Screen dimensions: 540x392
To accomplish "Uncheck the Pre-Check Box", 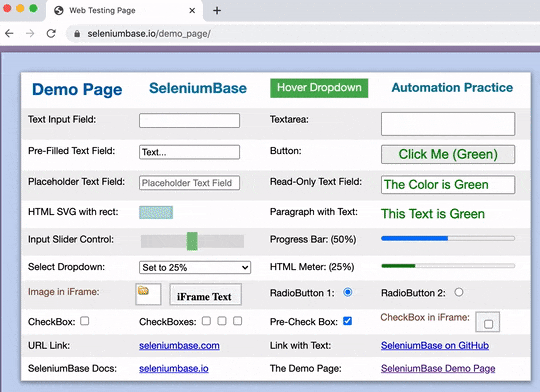I will tap(347, 321).
